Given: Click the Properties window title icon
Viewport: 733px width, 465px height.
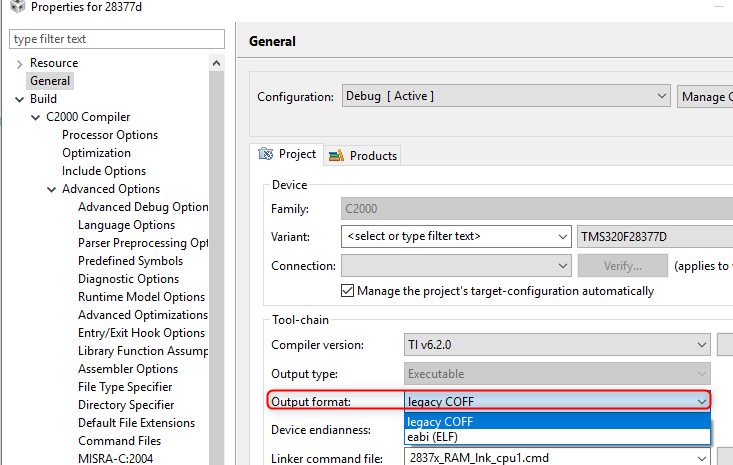Looking at the screenshot, I should pyautogui.click(x=16, y=8).
